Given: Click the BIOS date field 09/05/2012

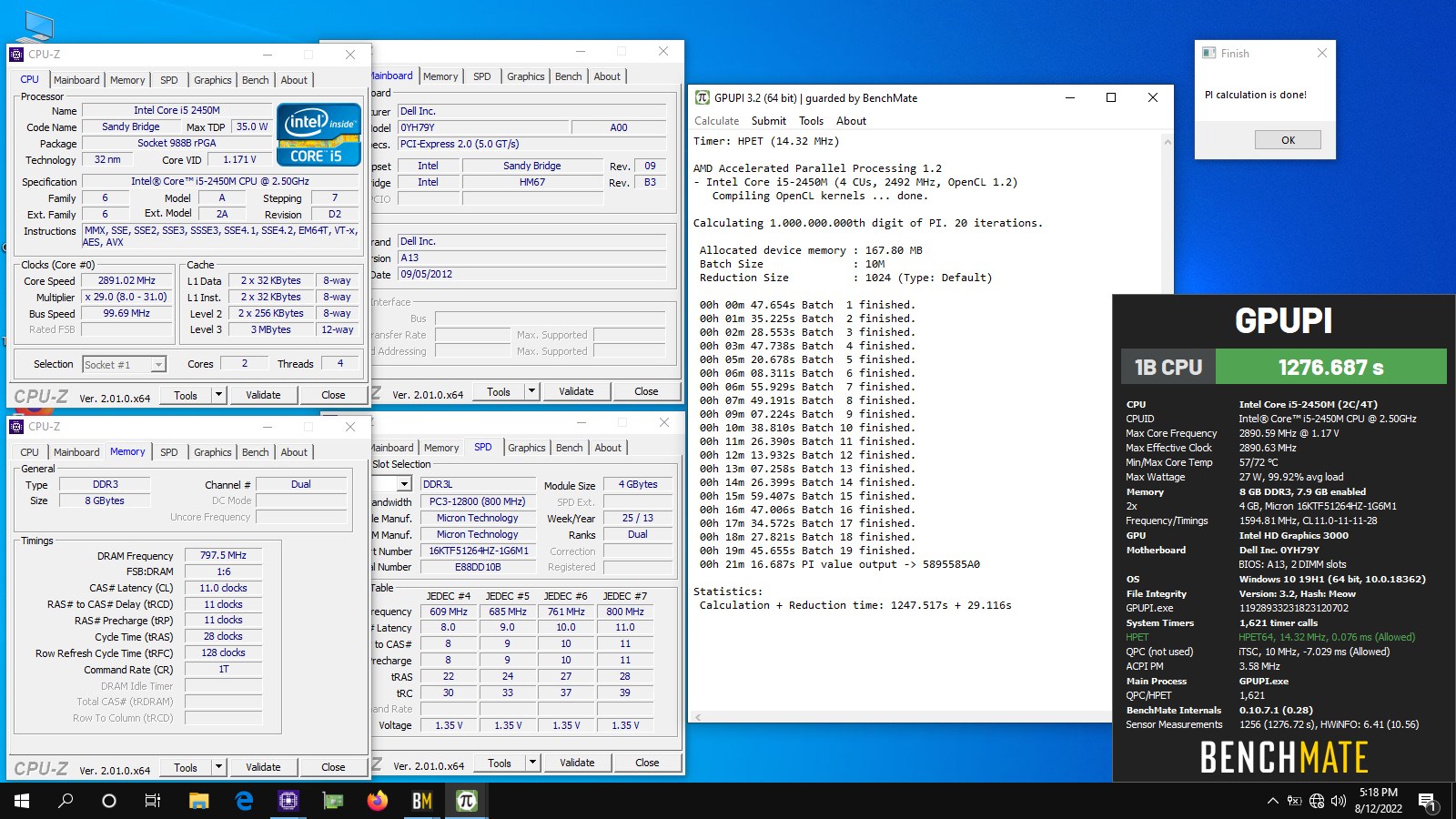Looking at the screenshot, I should point(532,274).
